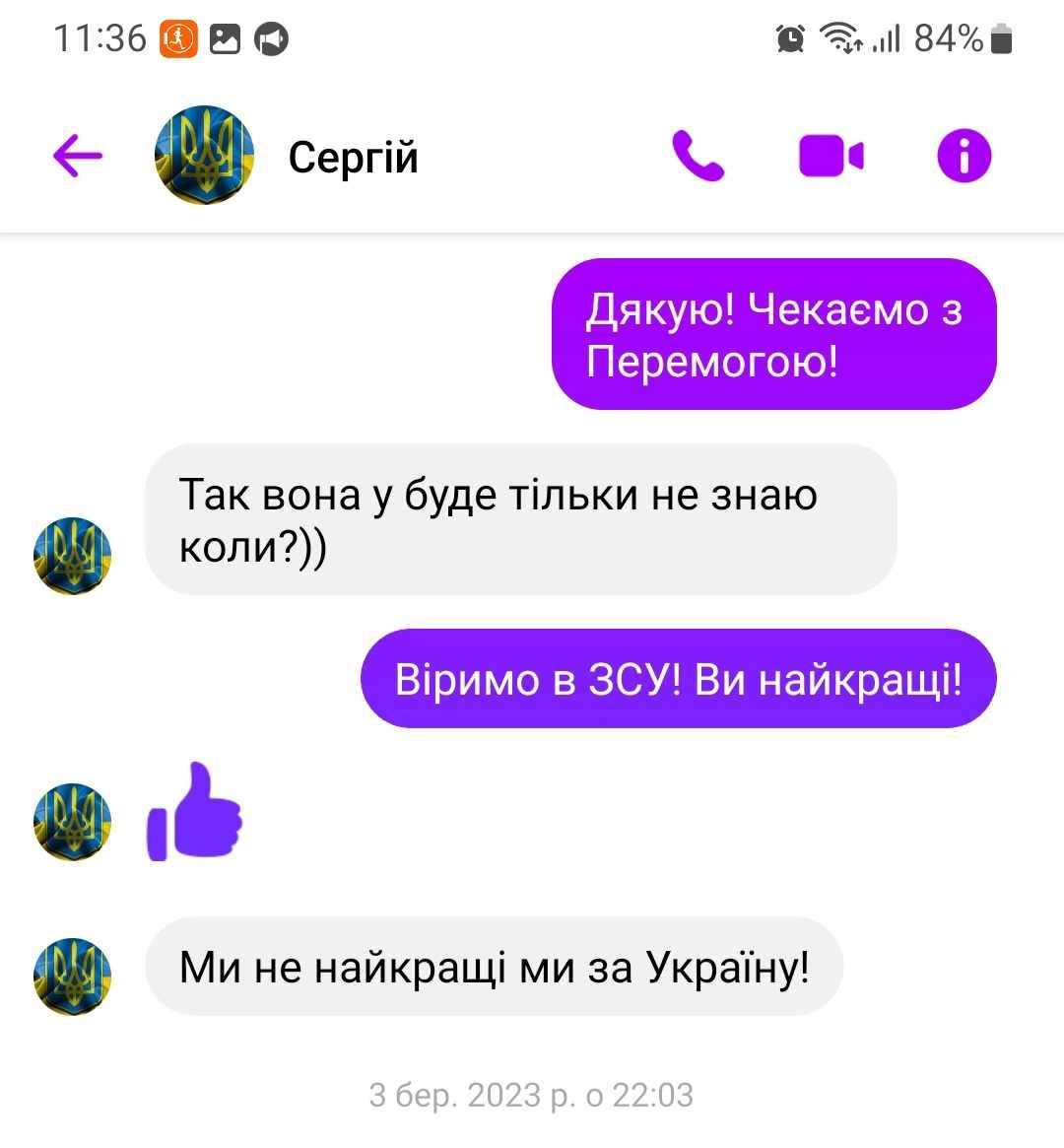Tap the back arrow to leave chat
Screen dimensions: 1064x1148
click(78, 156)
